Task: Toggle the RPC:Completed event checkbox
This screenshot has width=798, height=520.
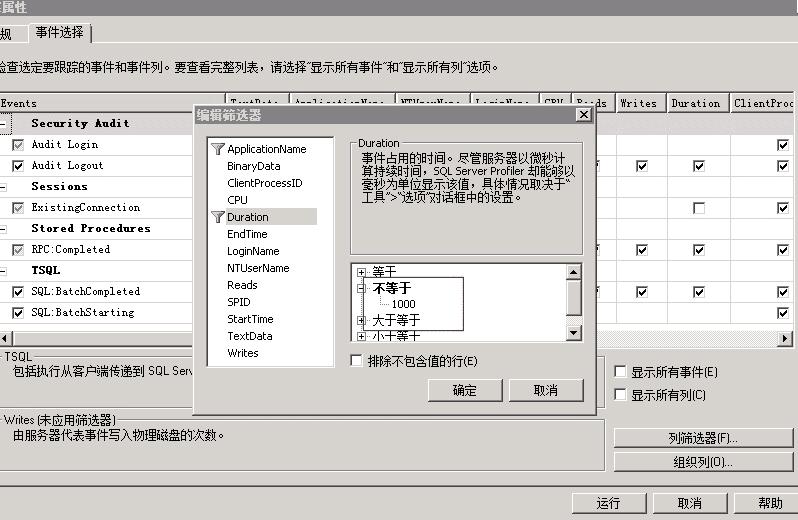Action: click(x=18, y=250)
